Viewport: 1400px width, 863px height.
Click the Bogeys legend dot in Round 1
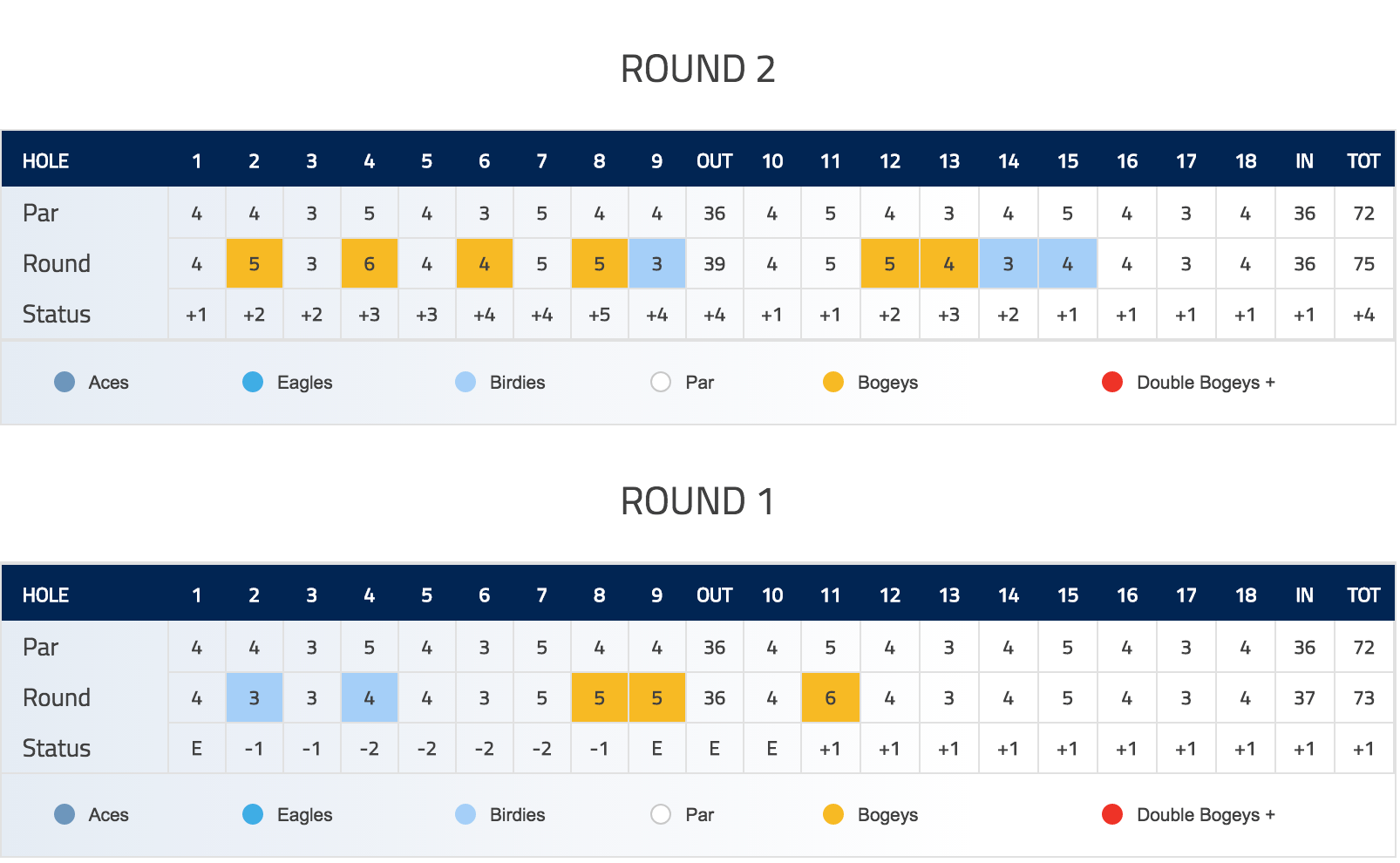[x=833, y=814]
